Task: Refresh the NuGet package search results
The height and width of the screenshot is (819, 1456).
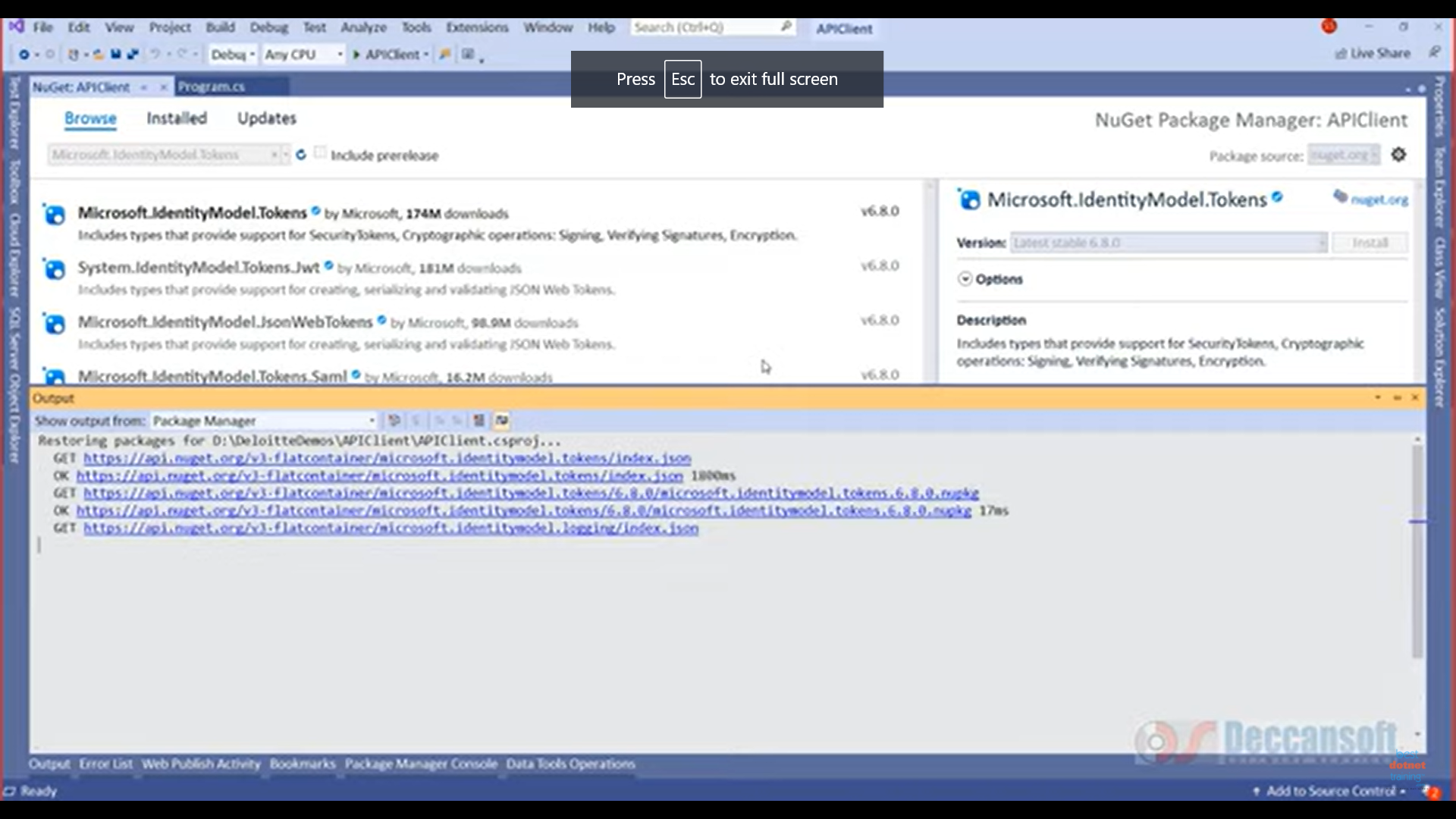Action: 301,155
